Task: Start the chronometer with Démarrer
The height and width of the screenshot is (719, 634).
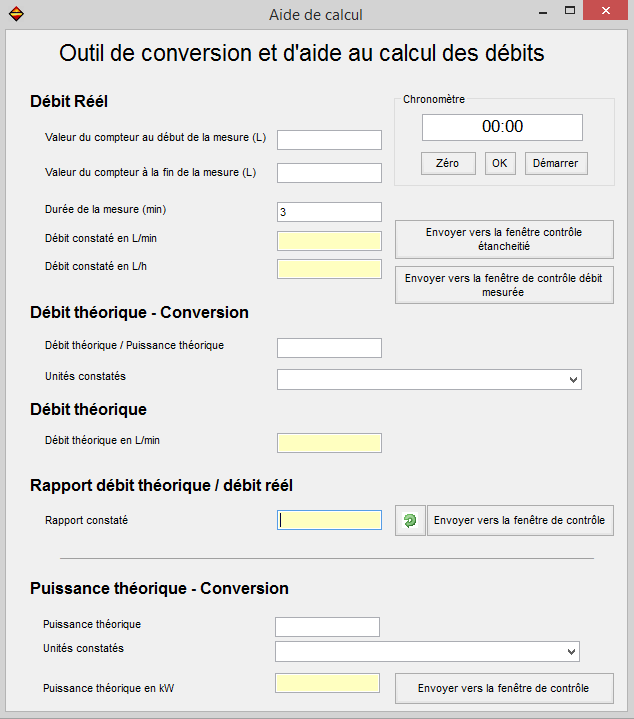Action: click(x=556, y=163)
